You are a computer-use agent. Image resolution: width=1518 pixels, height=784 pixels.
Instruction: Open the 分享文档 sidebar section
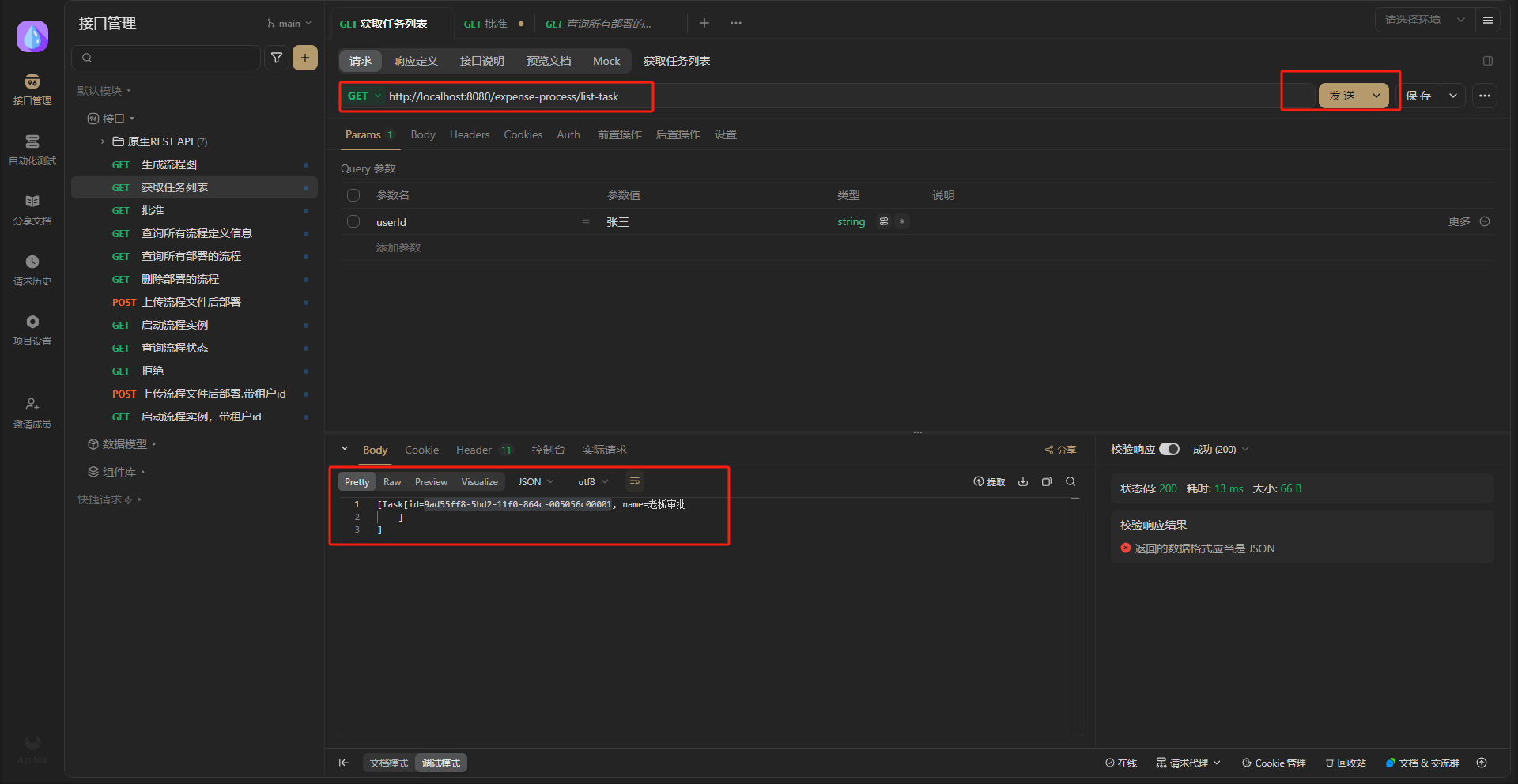click(x=32, y=209)
